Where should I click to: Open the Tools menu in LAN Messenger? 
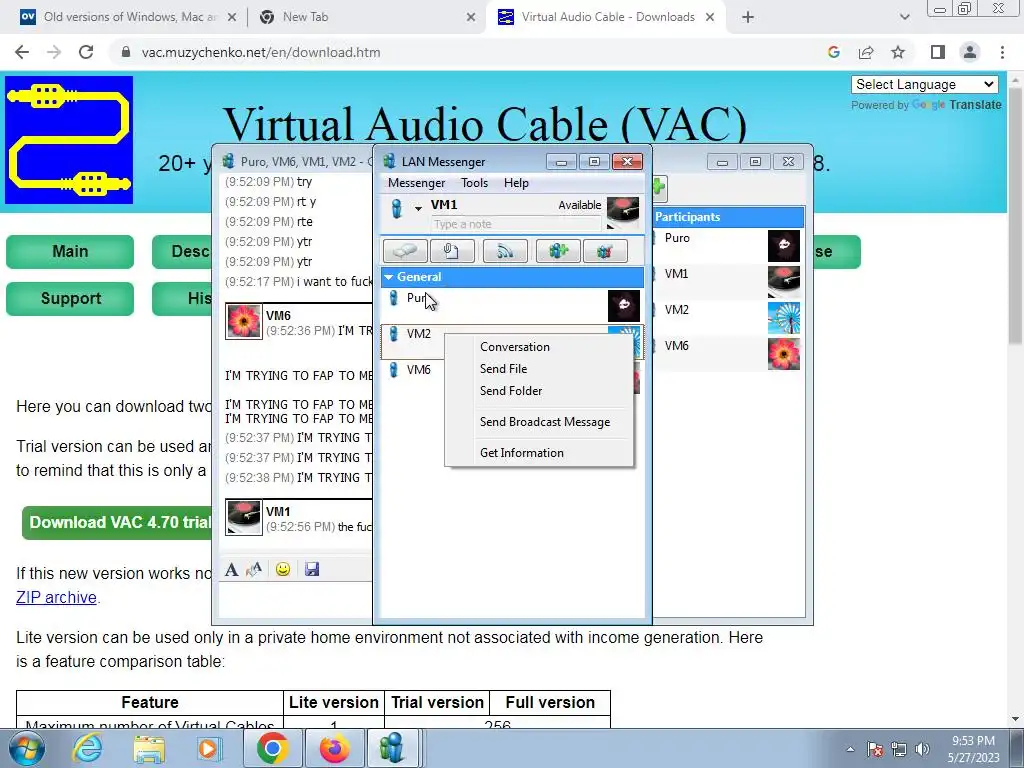[474, 183]
